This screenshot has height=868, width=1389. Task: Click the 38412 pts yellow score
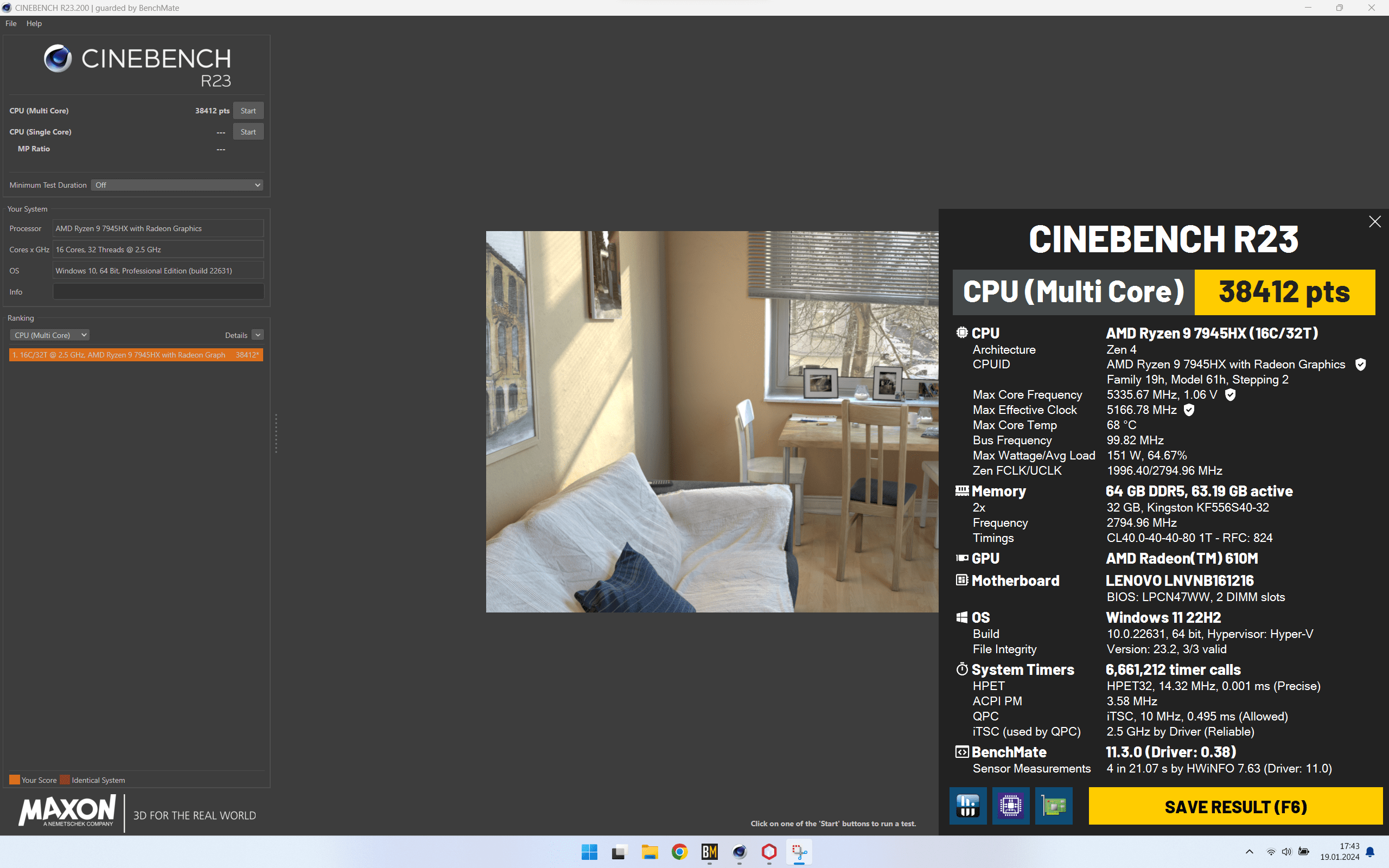coord(1284,292)
